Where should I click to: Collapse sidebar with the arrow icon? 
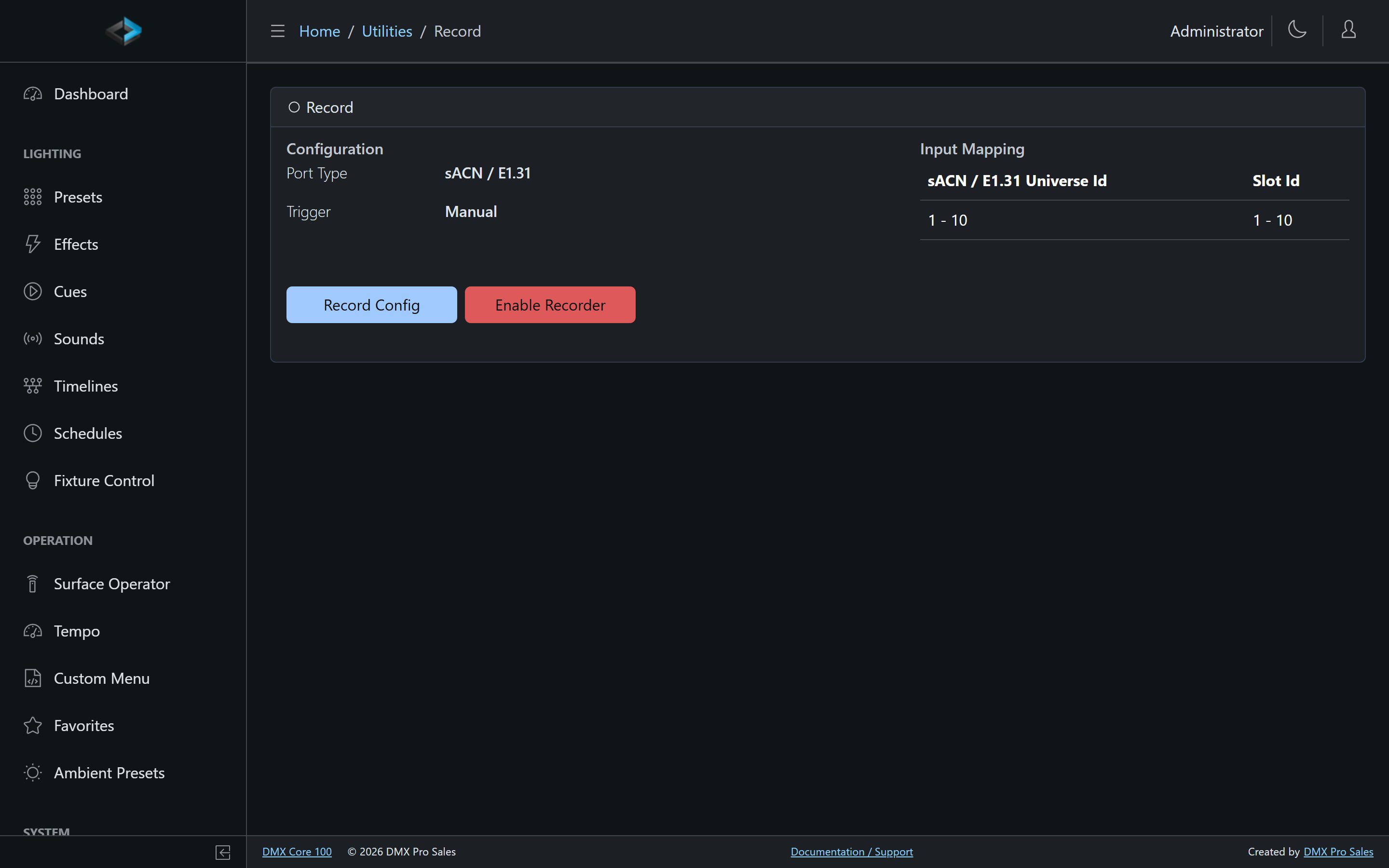click(x=223, y=853)
